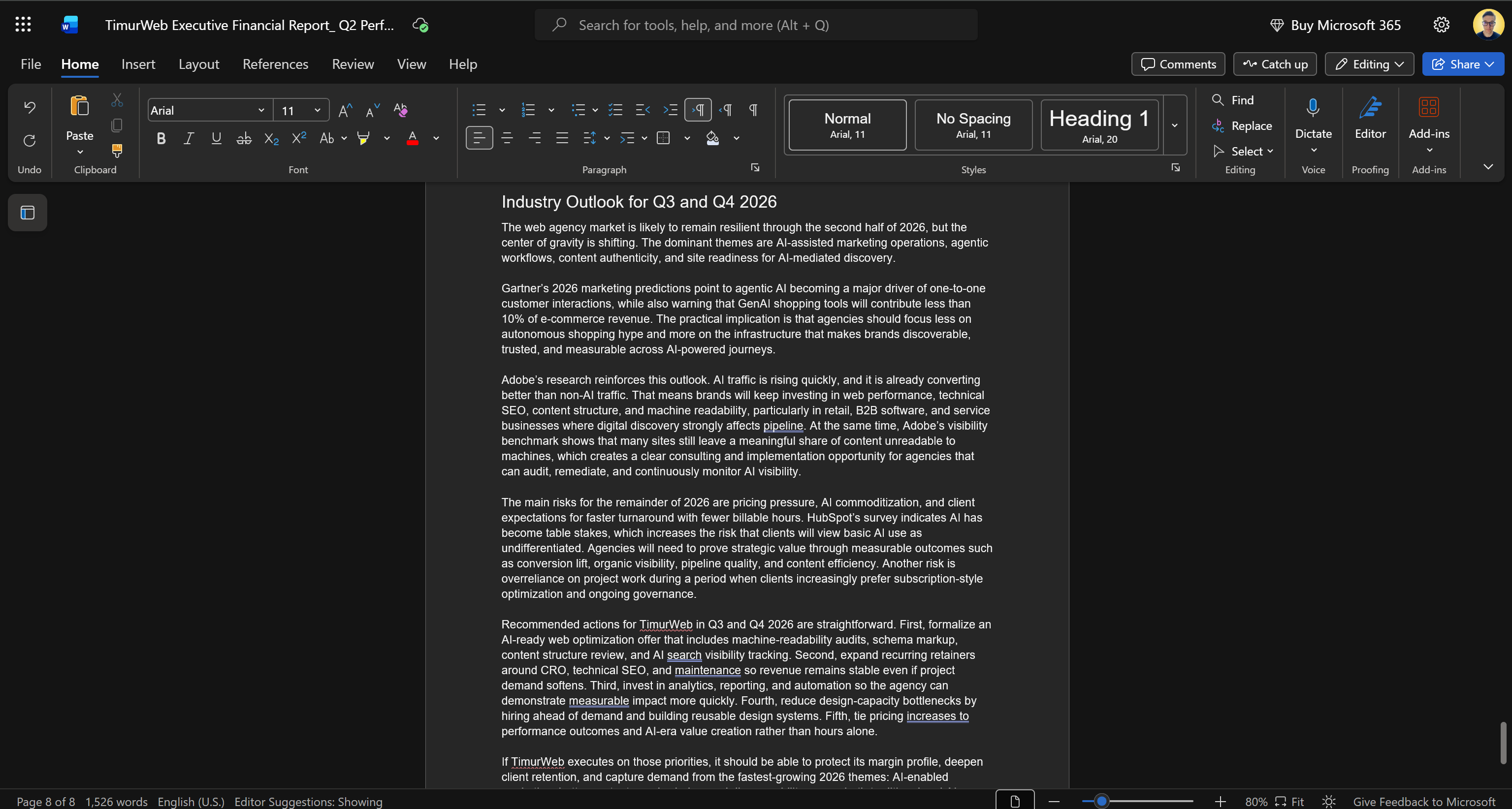Screen dimensions: 1512x809
Task: Open the File menu
Action: click(x=31, y=64)
